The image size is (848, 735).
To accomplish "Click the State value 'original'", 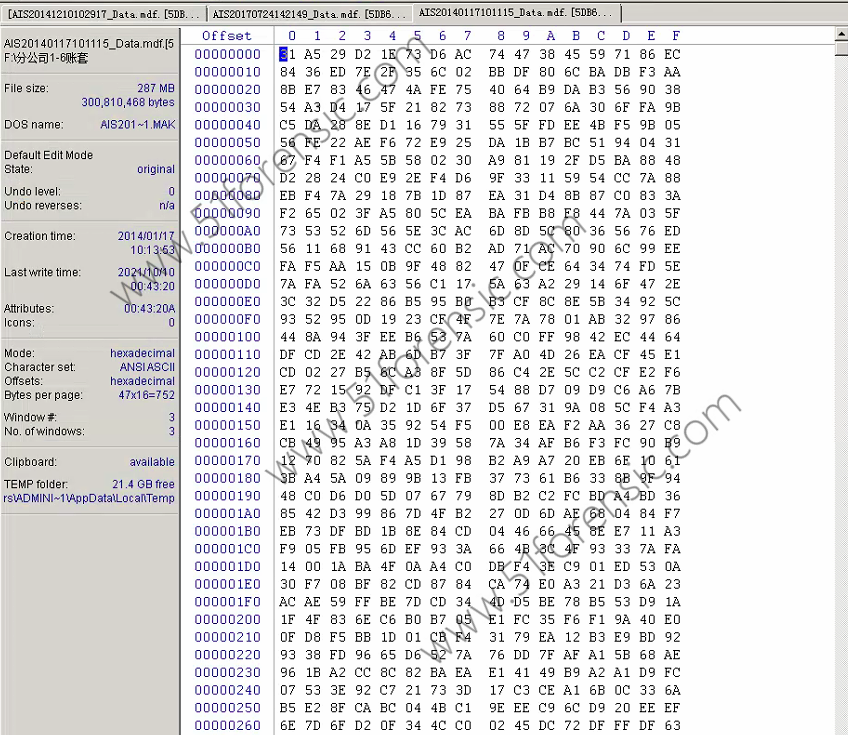I will pos(155,169).
